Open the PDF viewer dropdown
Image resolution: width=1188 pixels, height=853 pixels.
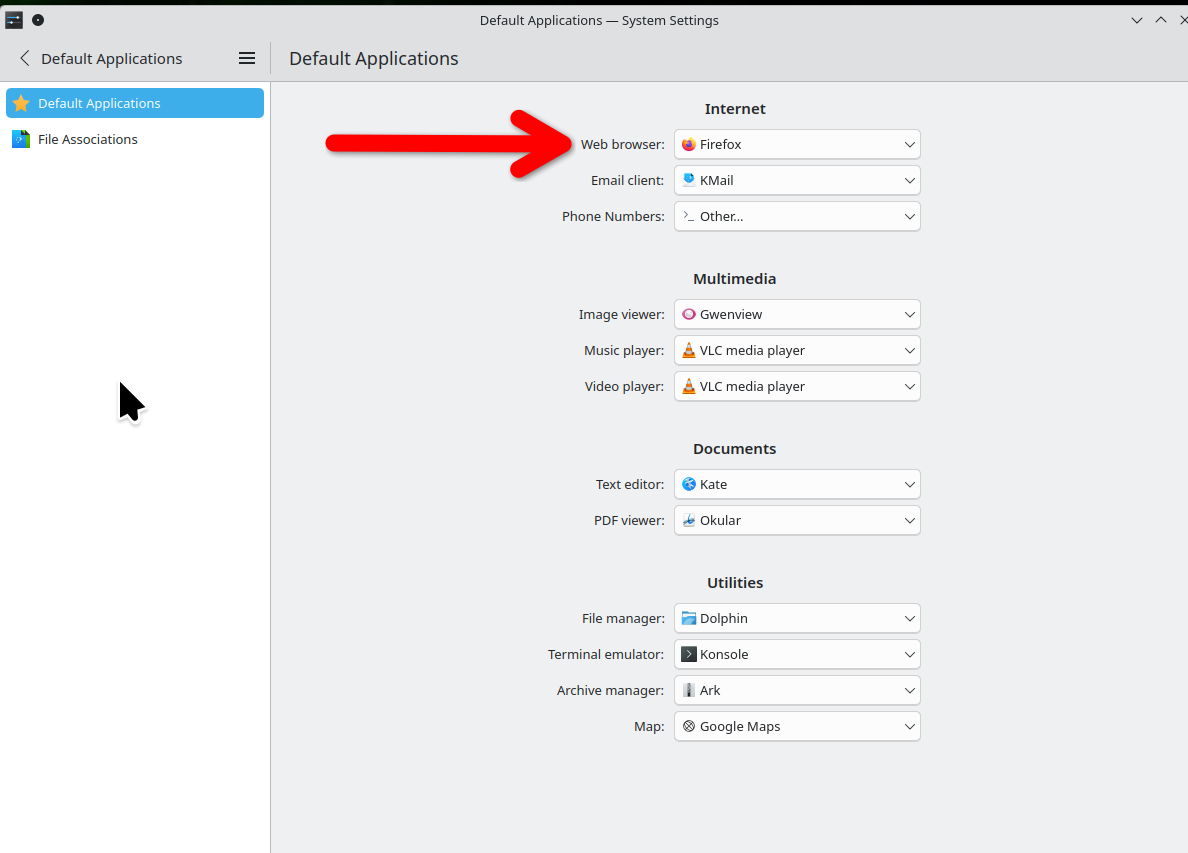[x=797, y=521]
